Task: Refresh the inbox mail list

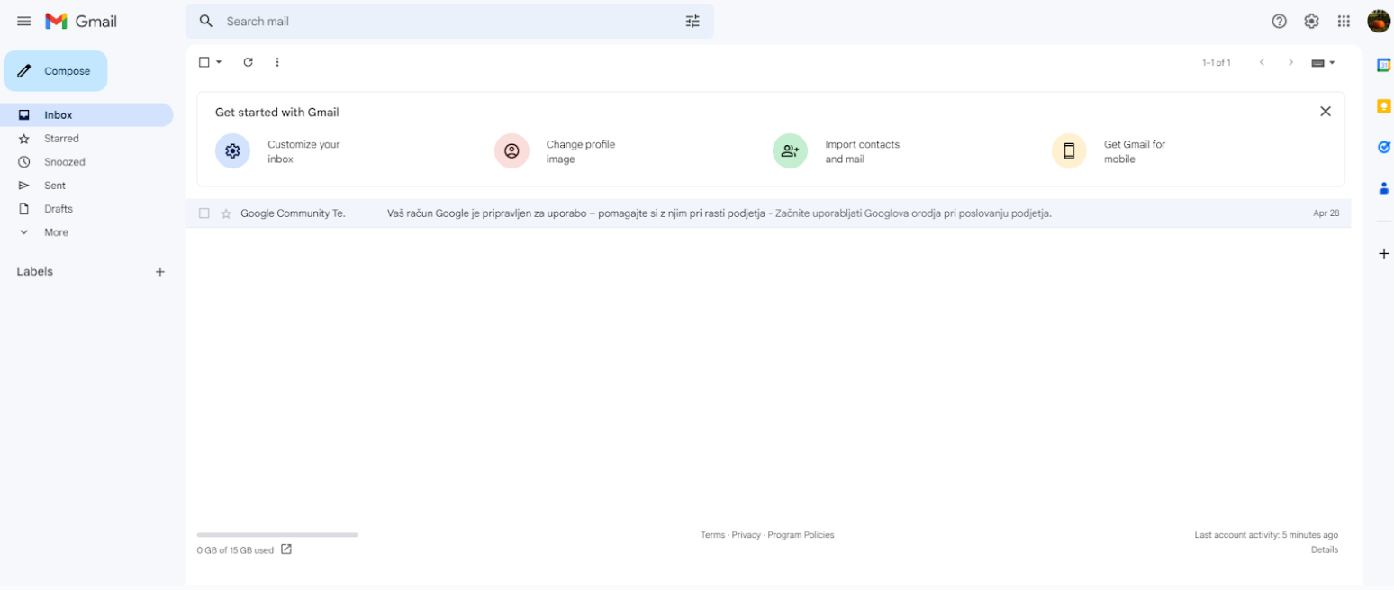Action: 248,62
